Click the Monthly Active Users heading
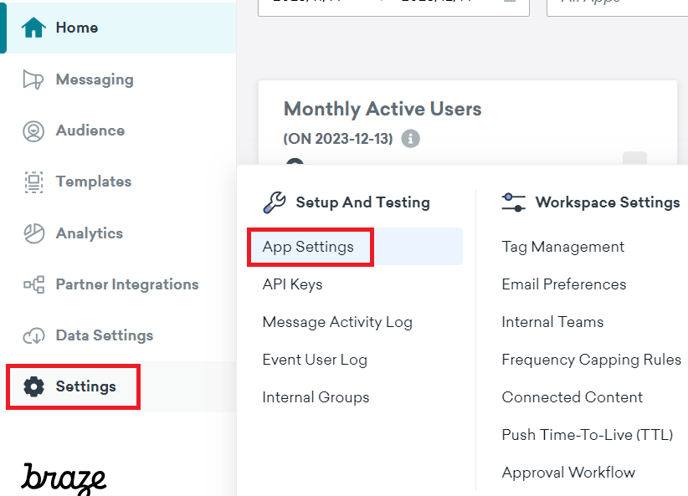This screenshot has height=496, width=688. [383, 109]
